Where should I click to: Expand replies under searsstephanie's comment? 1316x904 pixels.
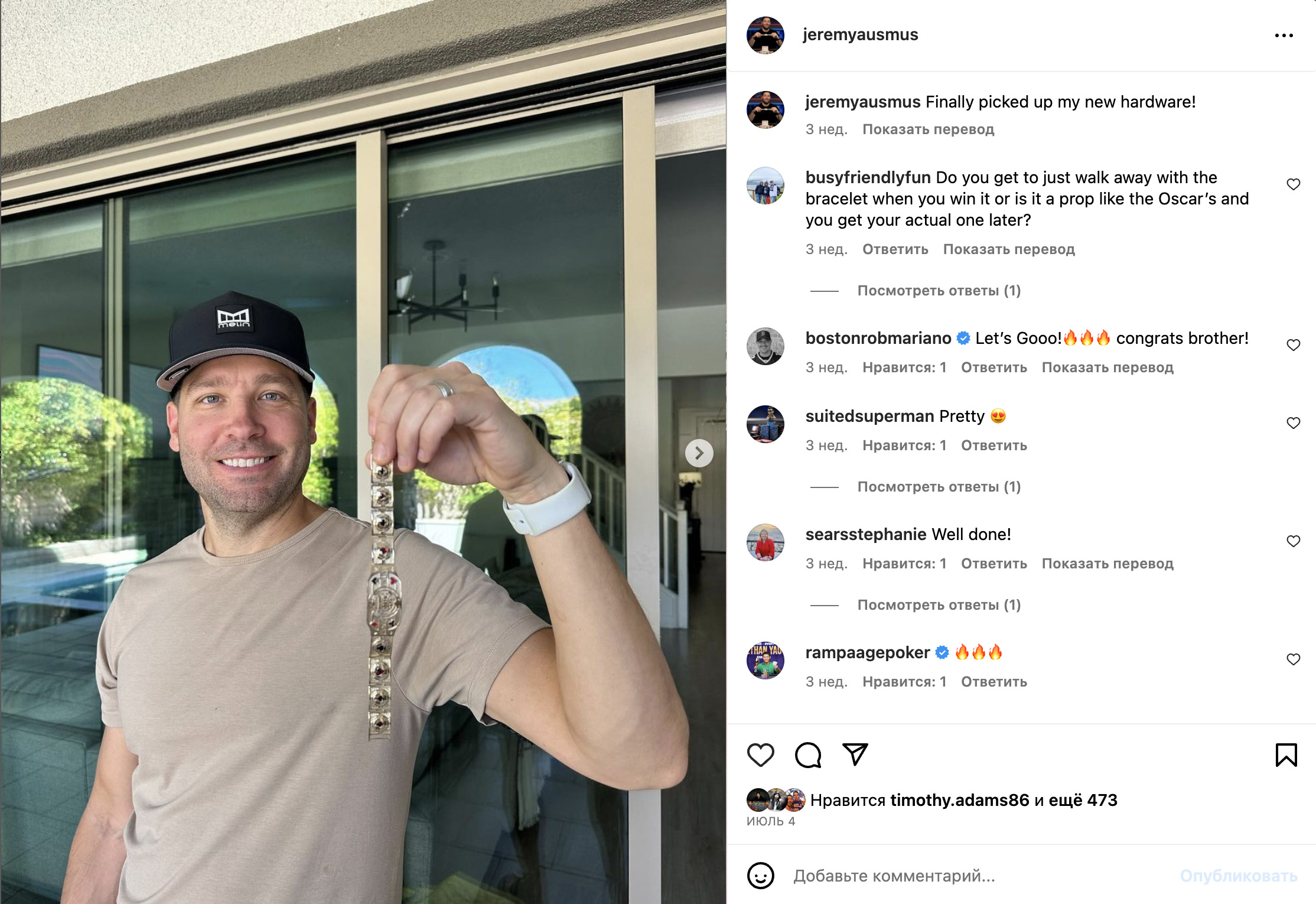(x=939, y=605)
